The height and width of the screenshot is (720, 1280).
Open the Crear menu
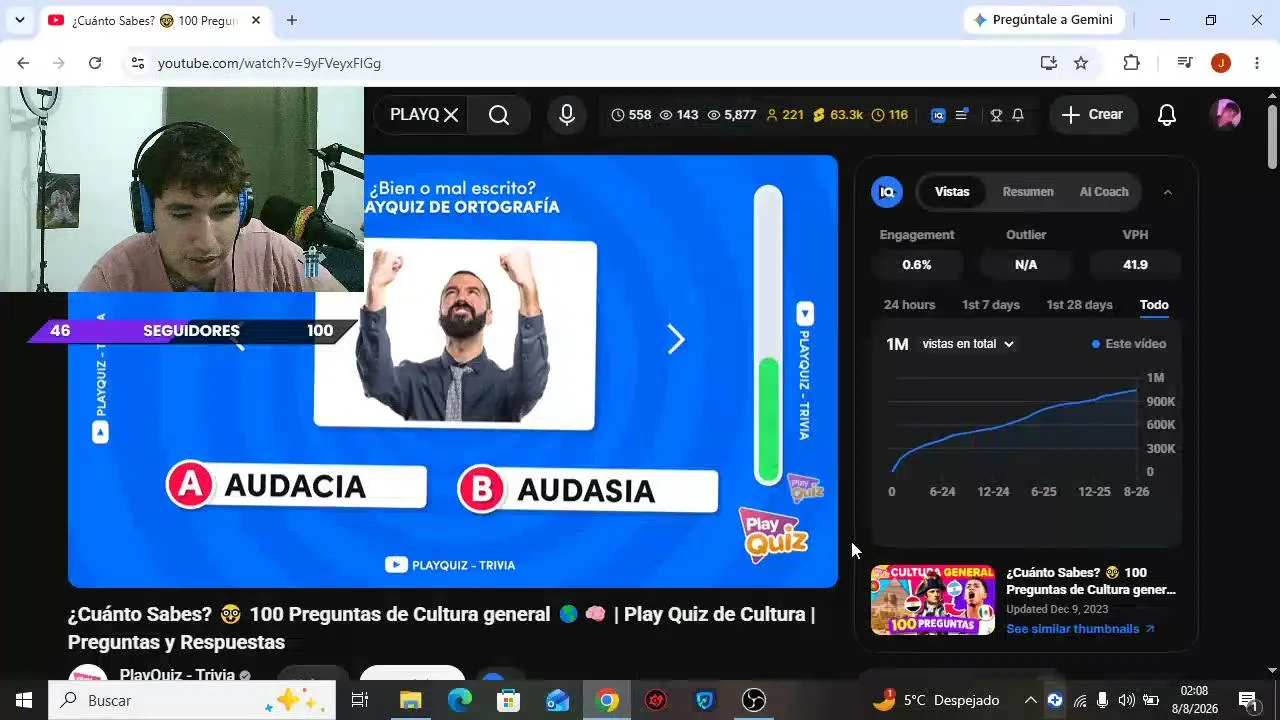tap(1093, 115)
